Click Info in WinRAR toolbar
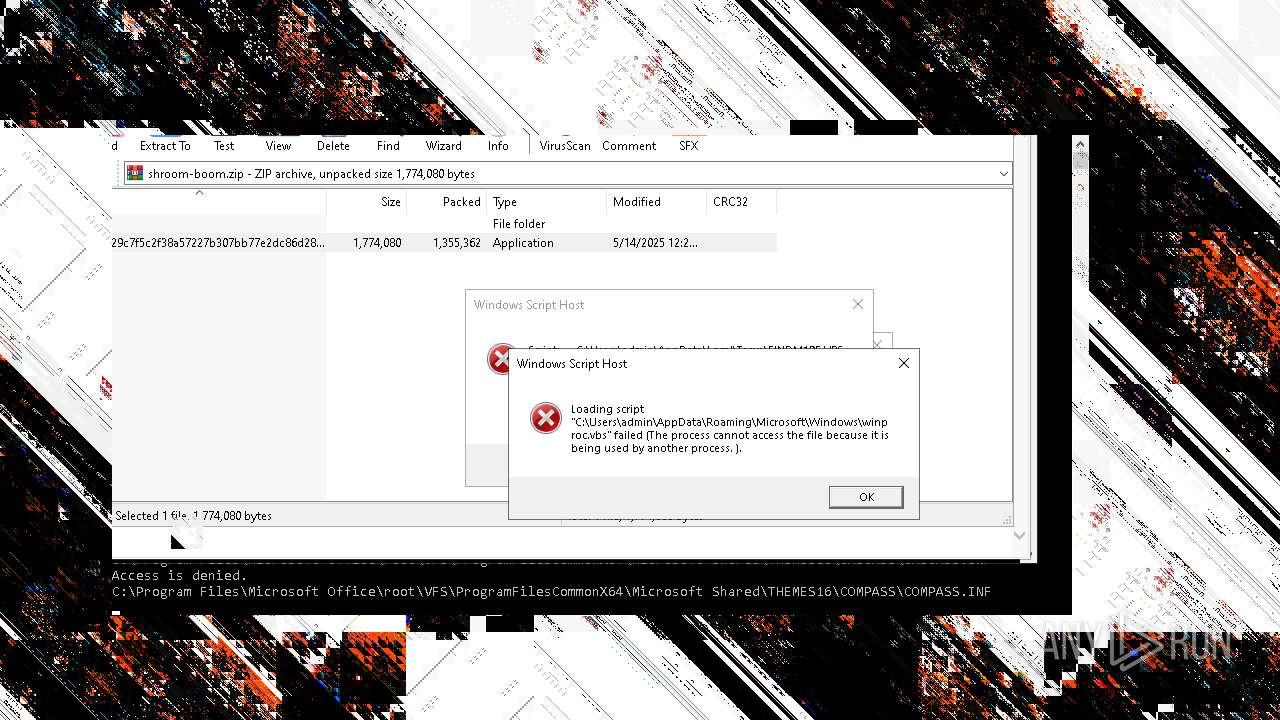Image resolution: width=1280 pixels, height=720 pixels. tap(498, 146)
